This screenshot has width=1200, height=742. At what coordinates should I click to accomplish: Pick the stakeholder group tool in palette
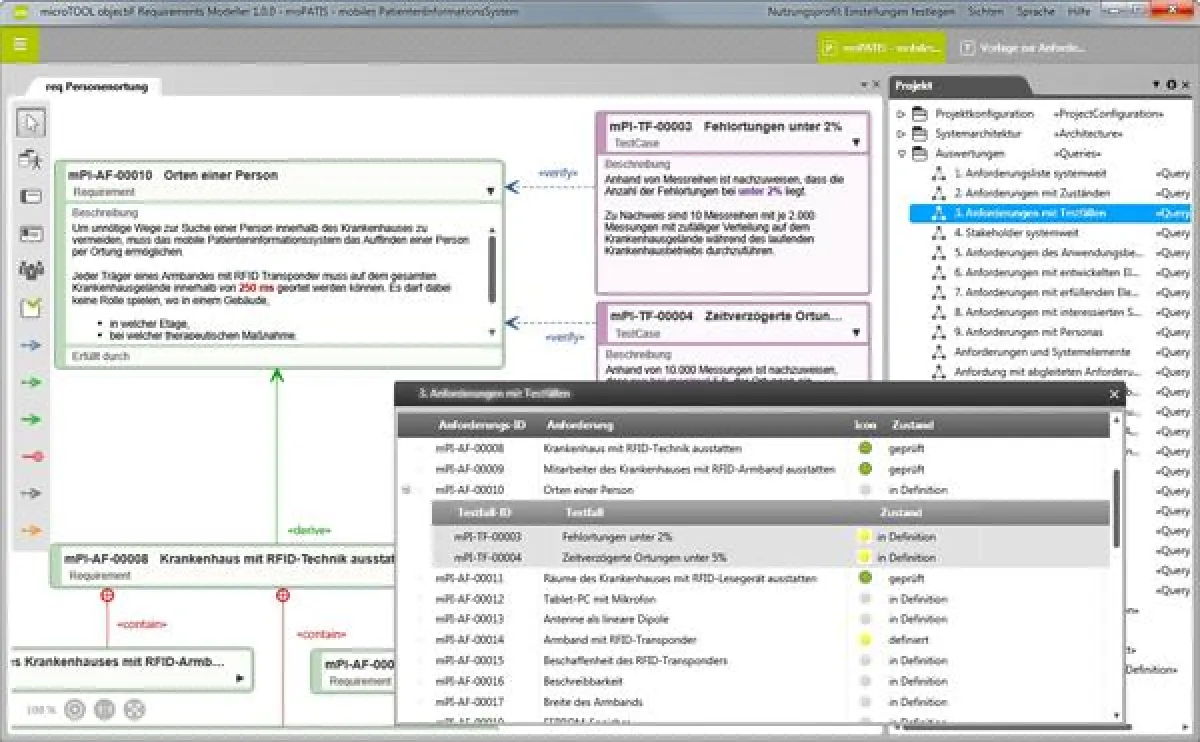pos(30,270)
